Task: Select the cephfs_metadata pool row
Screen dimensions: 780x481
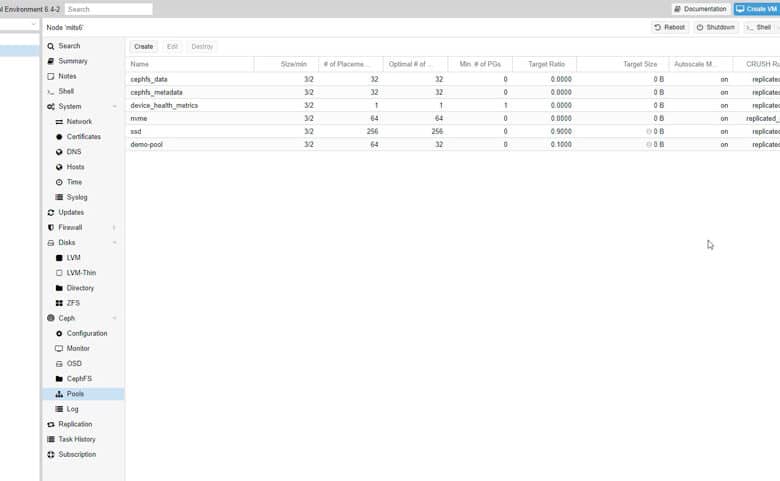Action: click(x=453, y=92)
